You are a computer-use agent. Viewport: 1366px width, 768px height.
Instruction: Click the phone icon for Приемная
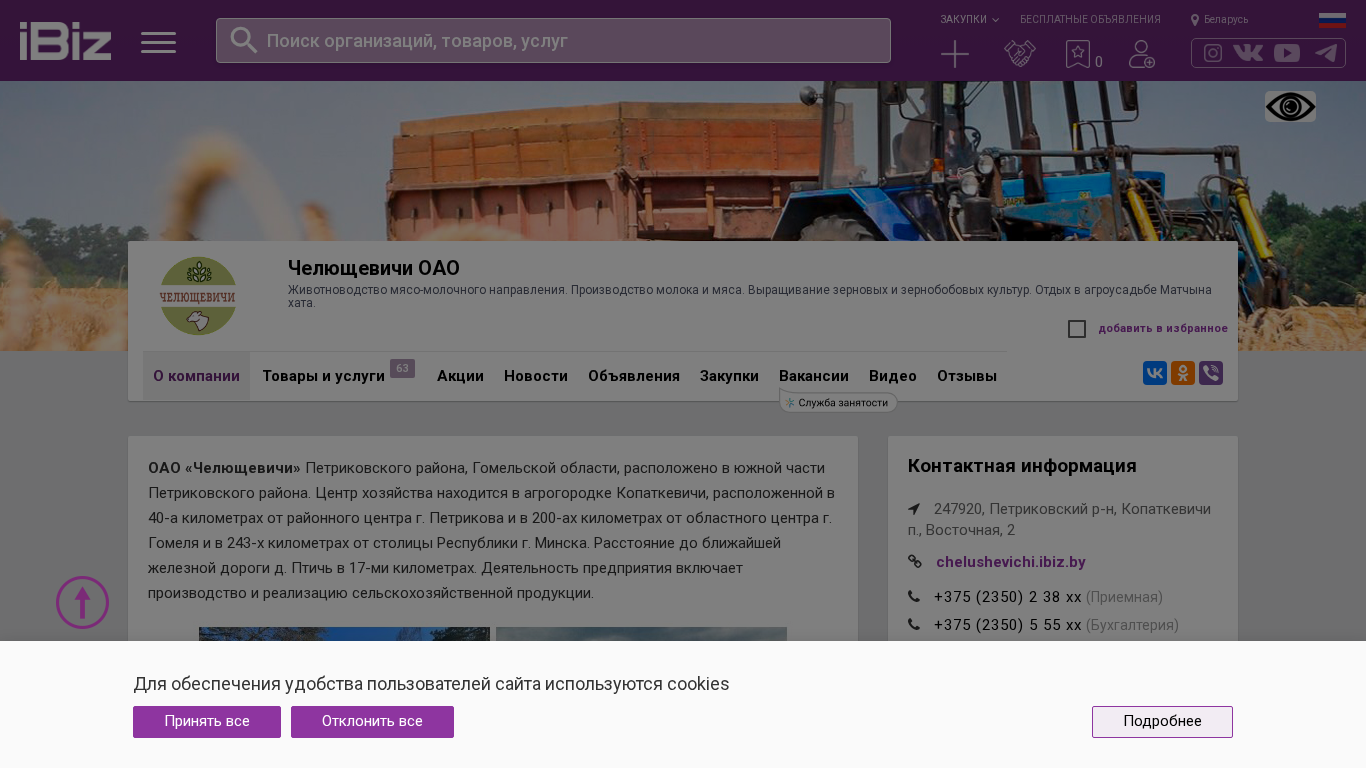tap(914, 597)
